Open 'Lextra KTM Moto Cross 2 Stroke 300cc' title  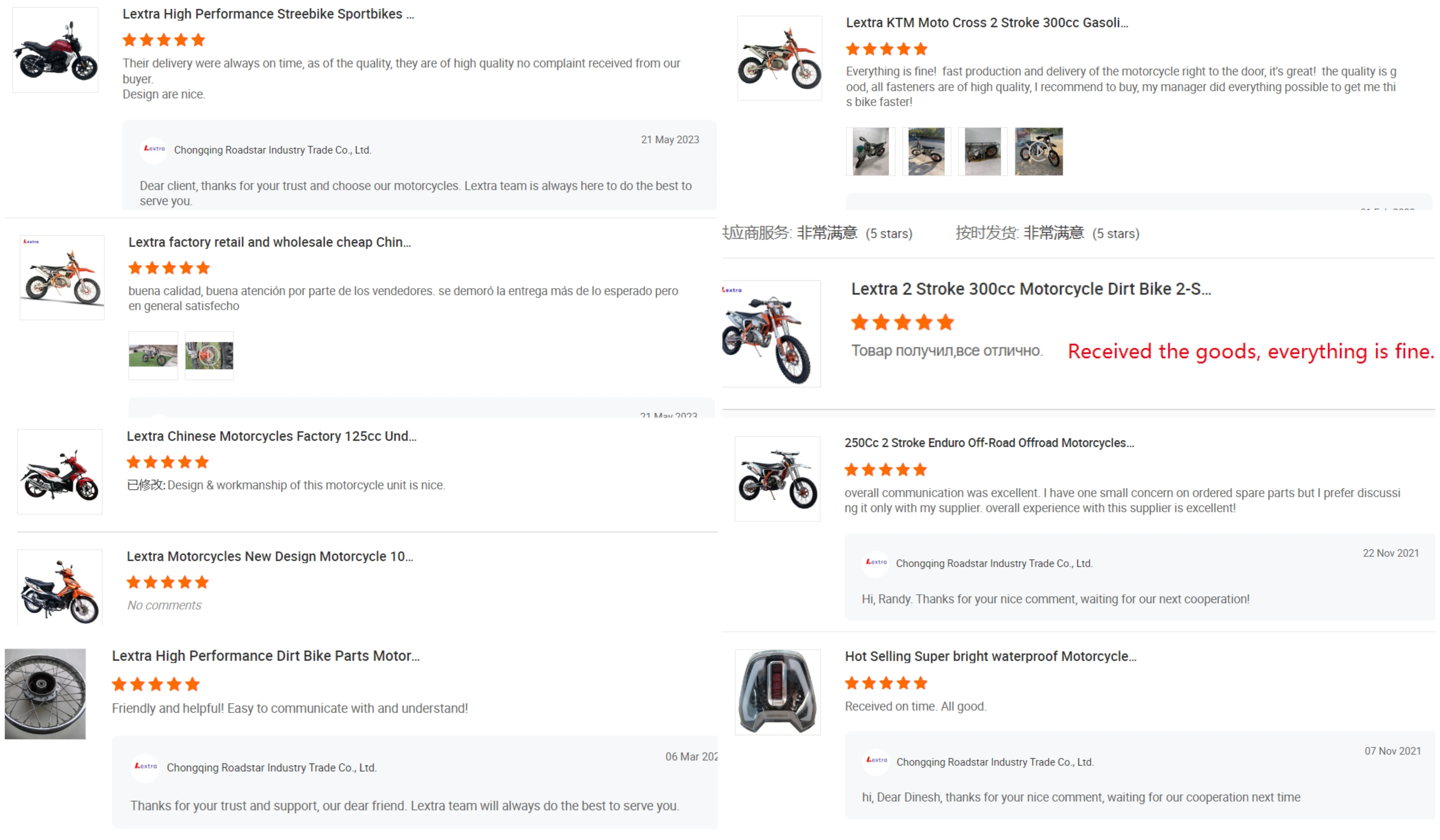click(x=987, y=23)
